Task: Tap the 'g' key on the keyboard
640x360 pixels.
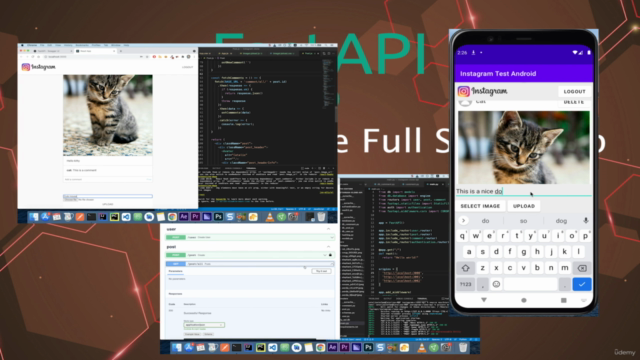Action: point(524,252)
